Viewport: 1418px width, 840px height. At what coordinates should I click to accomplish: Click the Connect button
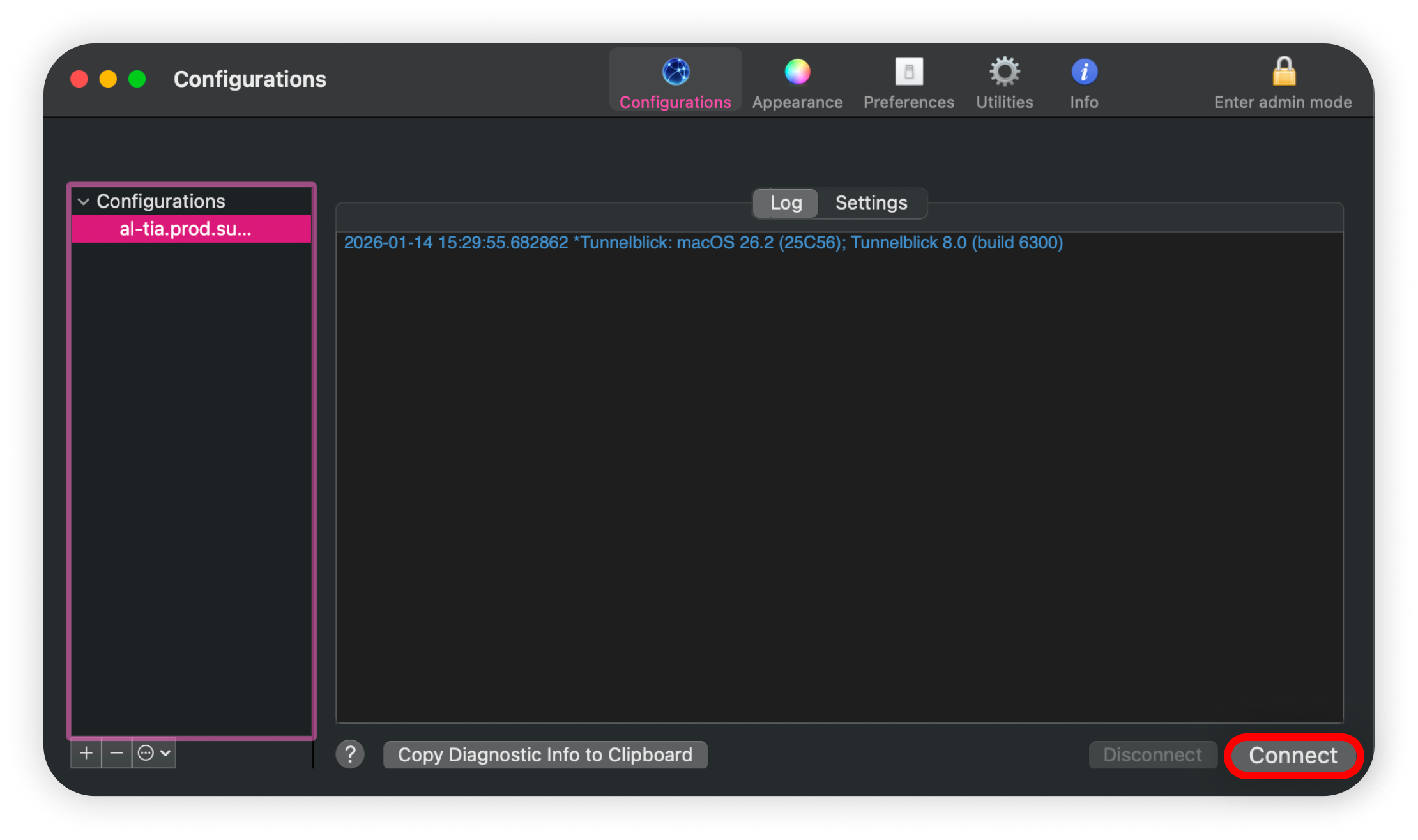click(x=1293, y=756)
